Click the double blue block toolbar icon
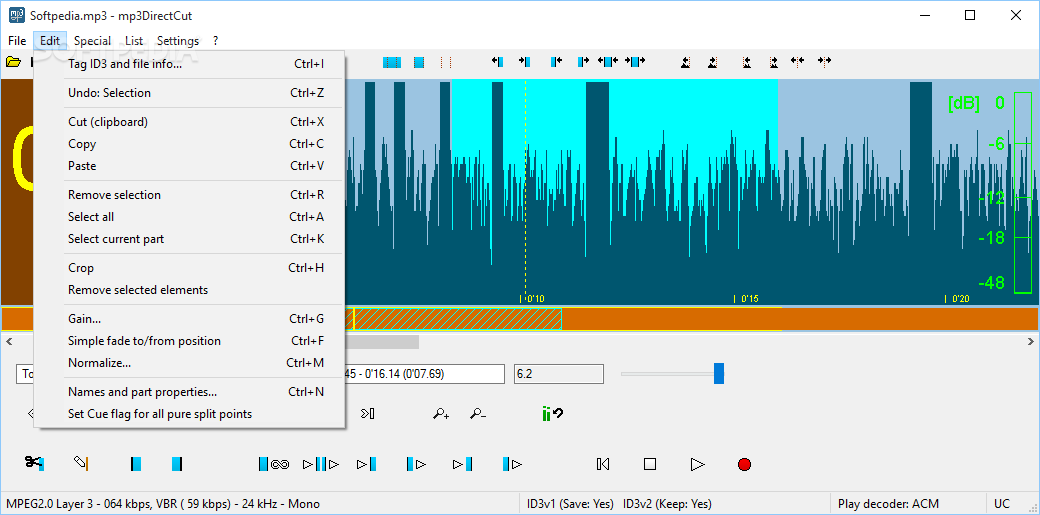1040x515 pixels. click(392, 62)
